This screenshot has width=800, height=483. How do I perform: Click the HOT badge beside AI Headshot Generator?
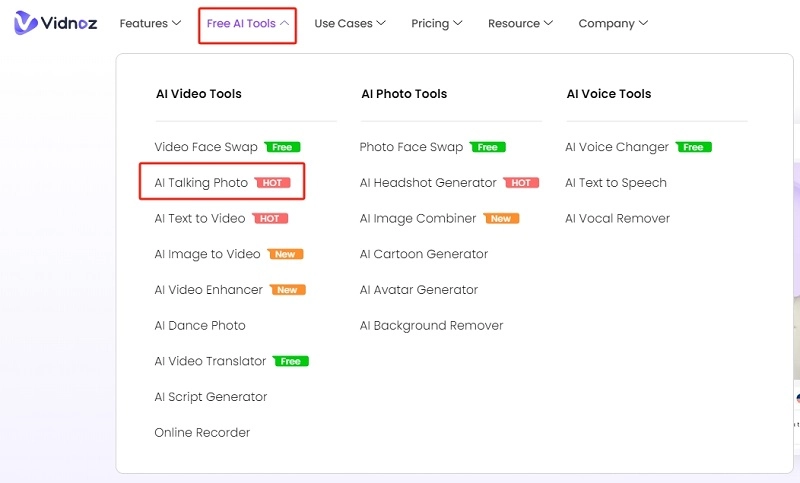click(x=521, y=183)
